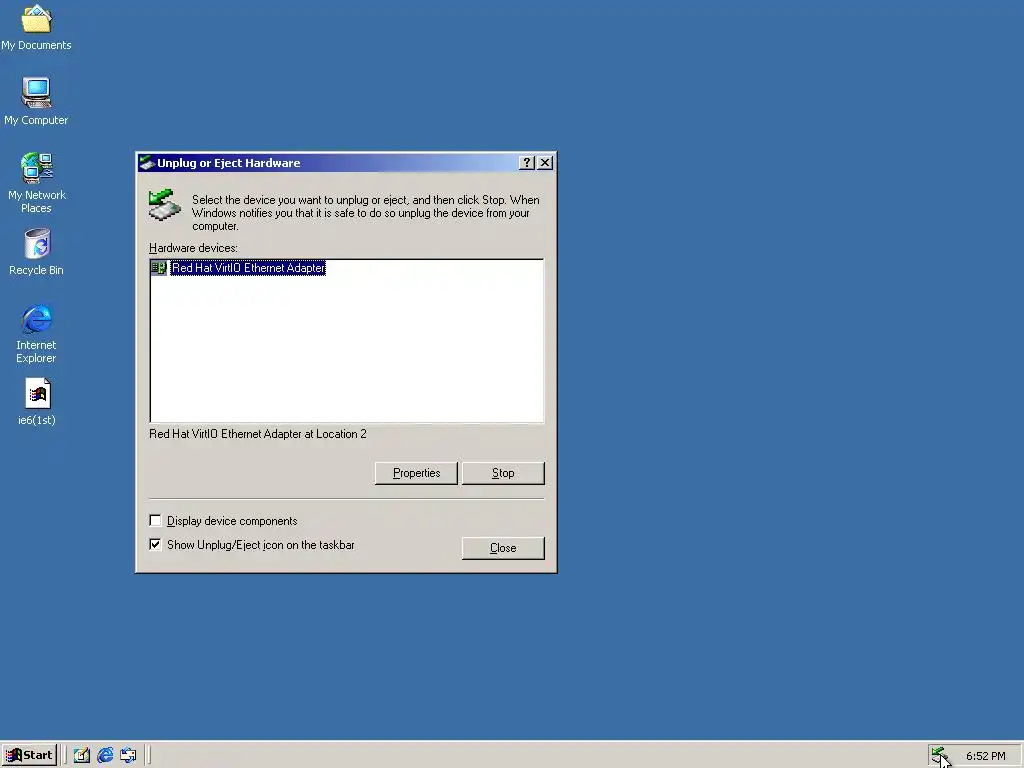Select the Recycle Bin icon
The image size is (1024, 768).
click(37, 251)
